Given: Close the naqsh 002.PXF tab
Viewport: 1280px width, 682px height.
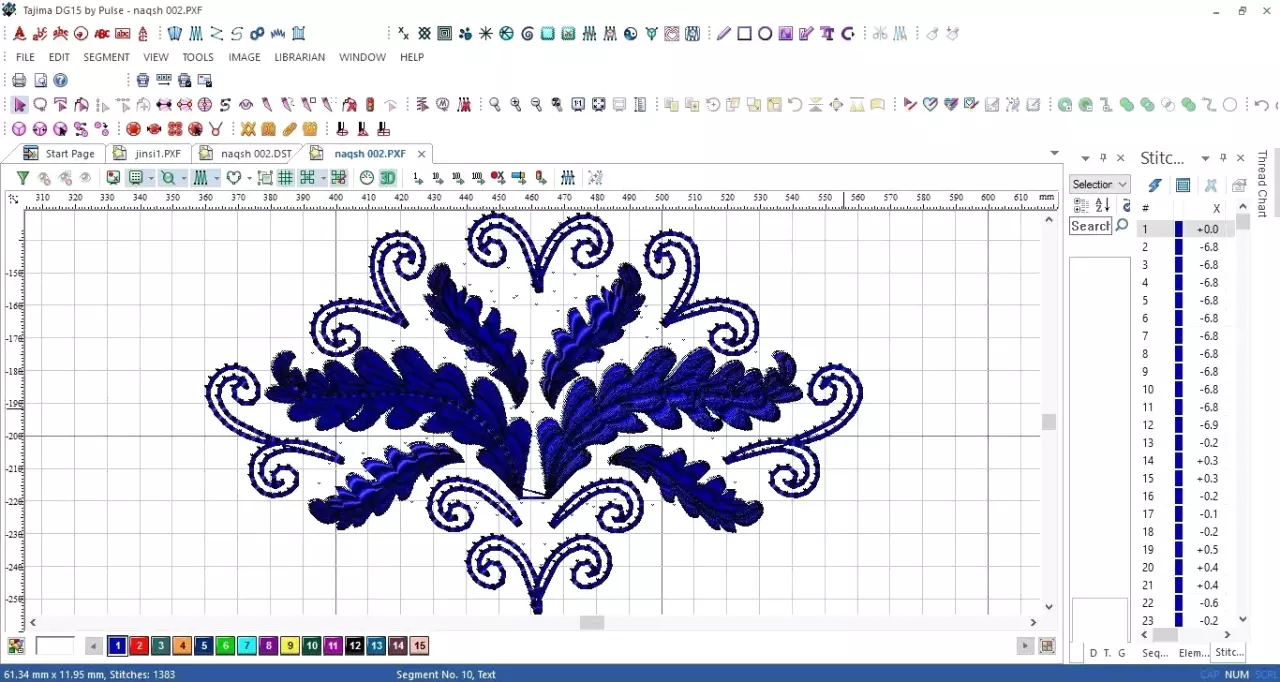Looking at the screenshot, I should (x=422, y=154).
